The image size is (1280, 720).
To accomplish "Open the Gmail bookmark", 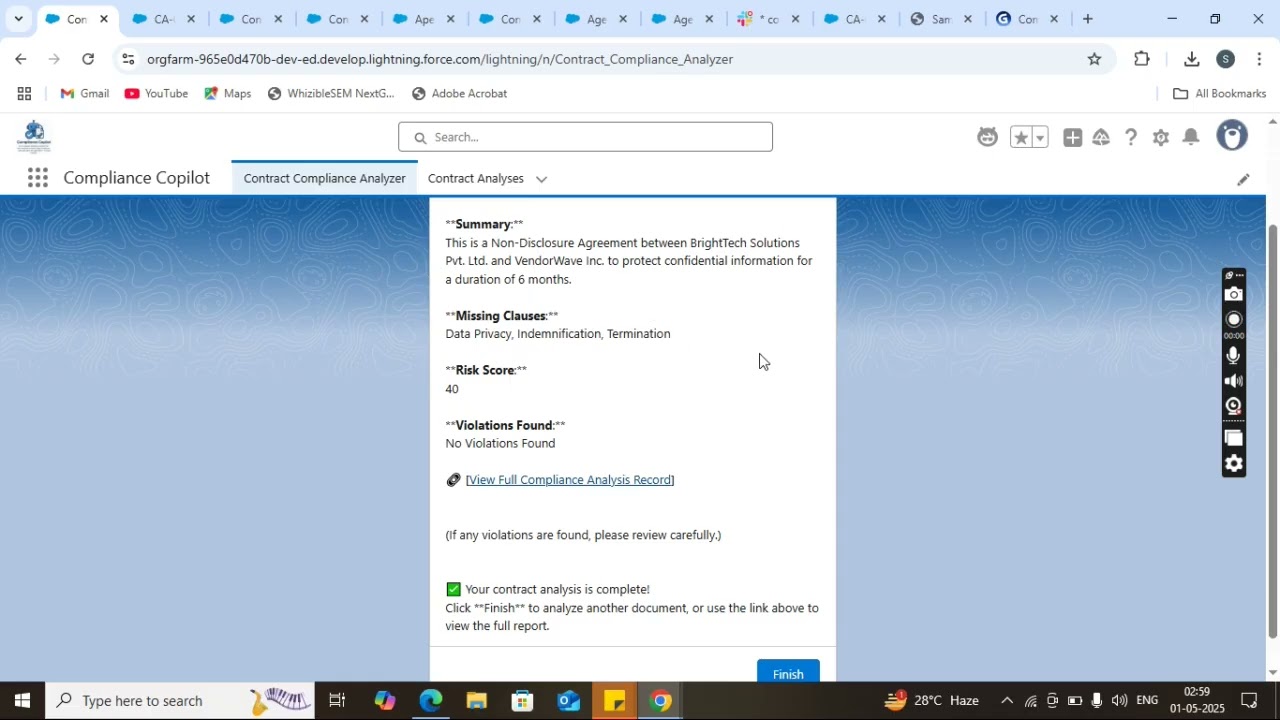I will click(x=85, y=94).
